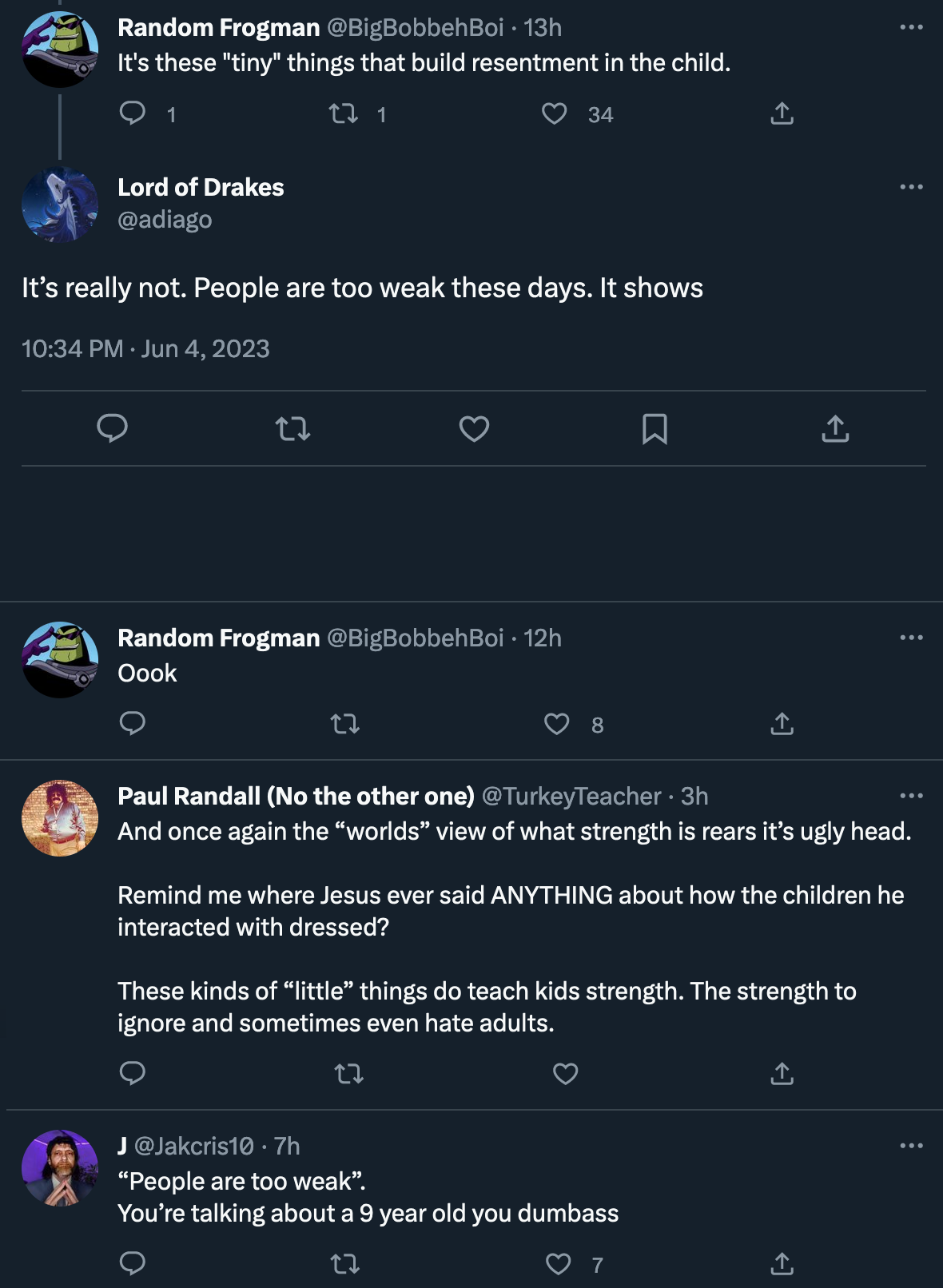Bookmark the Lord of Drakes tweet

[655, 428]
